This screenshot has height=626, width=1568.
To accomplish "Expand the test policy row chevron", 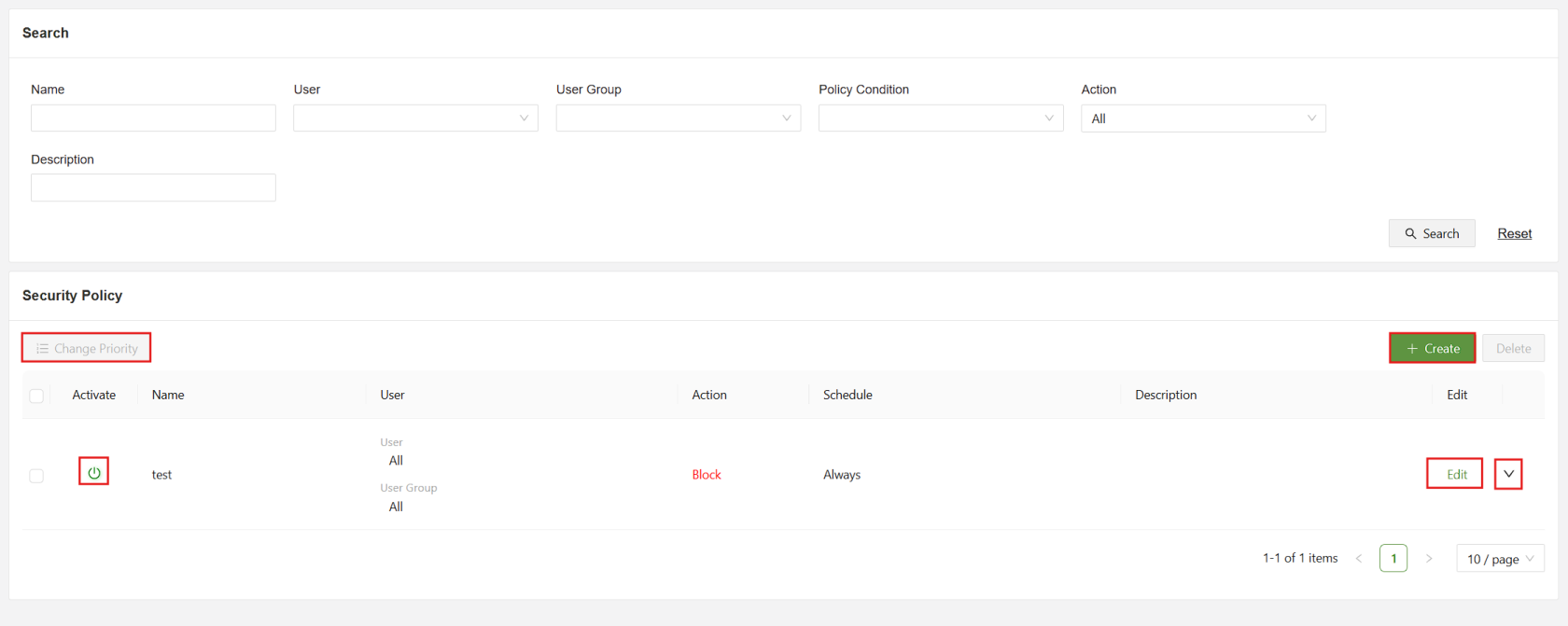I will click(1508, 474).
